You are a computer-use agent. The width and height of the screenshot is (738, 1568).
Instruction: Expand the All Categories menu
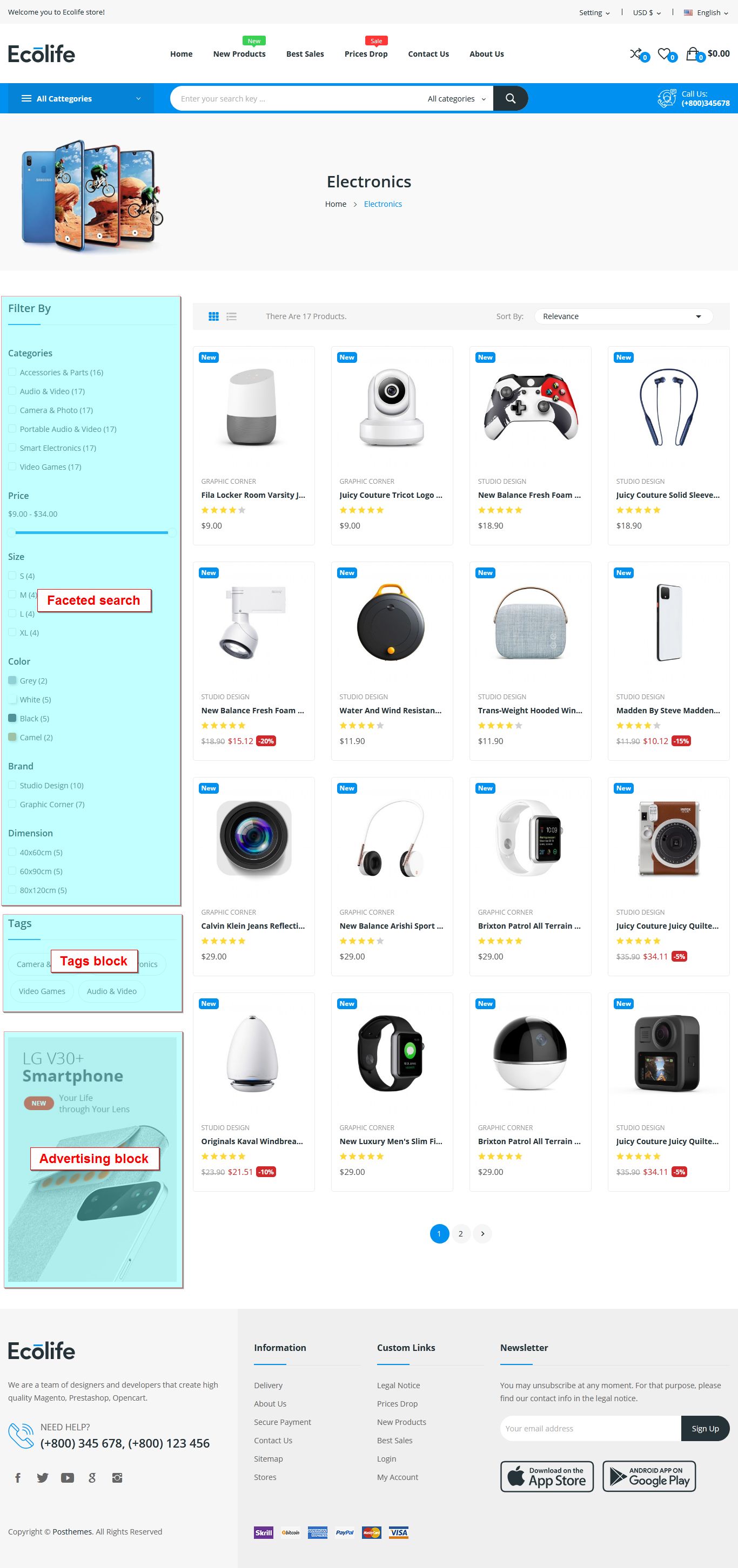[81, 99]
